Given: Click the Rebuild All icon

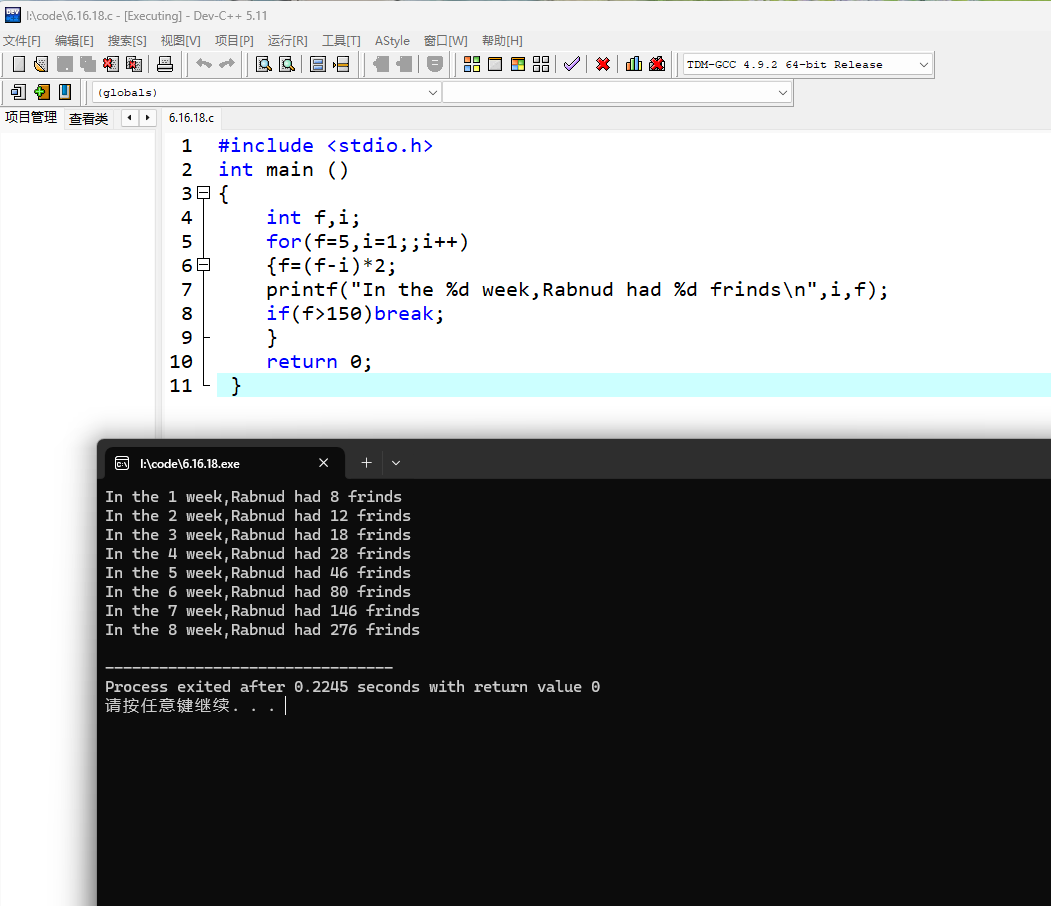Looking at the screenshot, I should coord(541,64).
